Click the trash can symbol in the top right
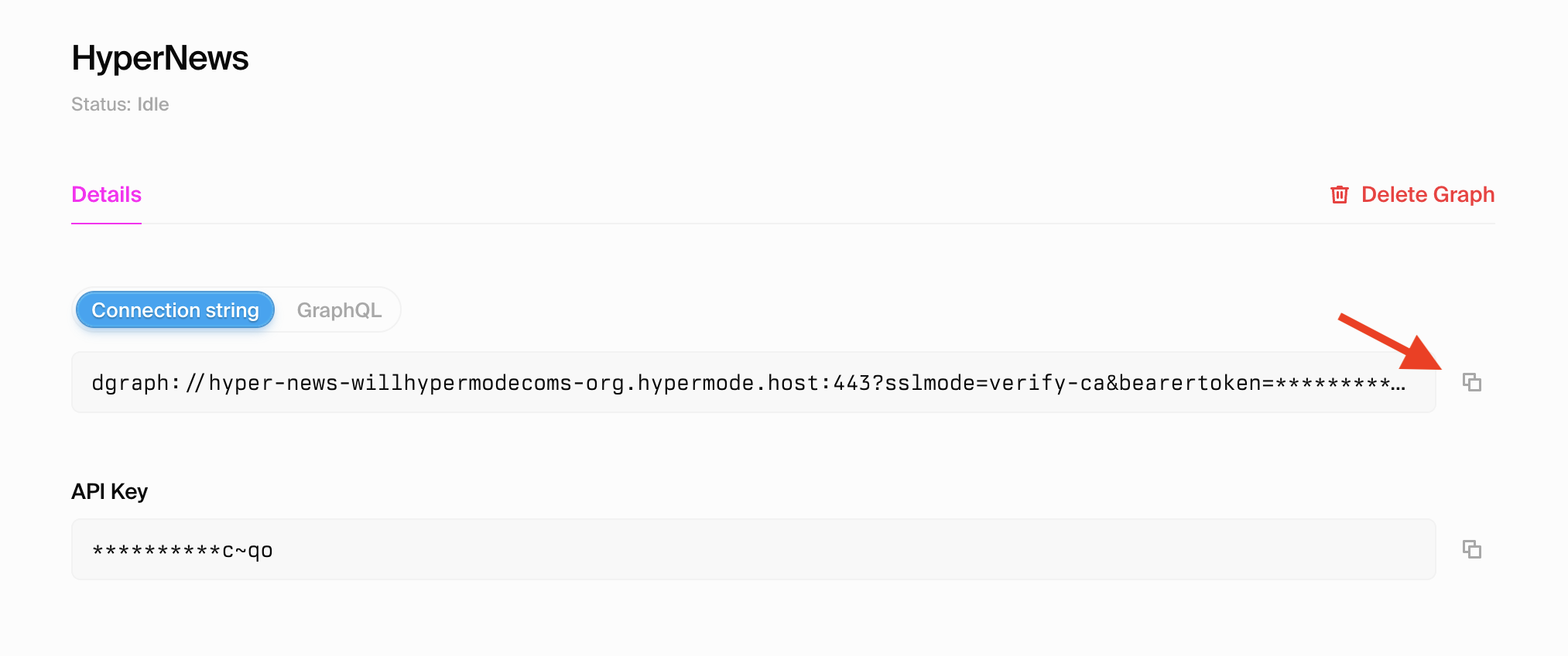This screenshot has width=1568, height=656. point(1339,195)
